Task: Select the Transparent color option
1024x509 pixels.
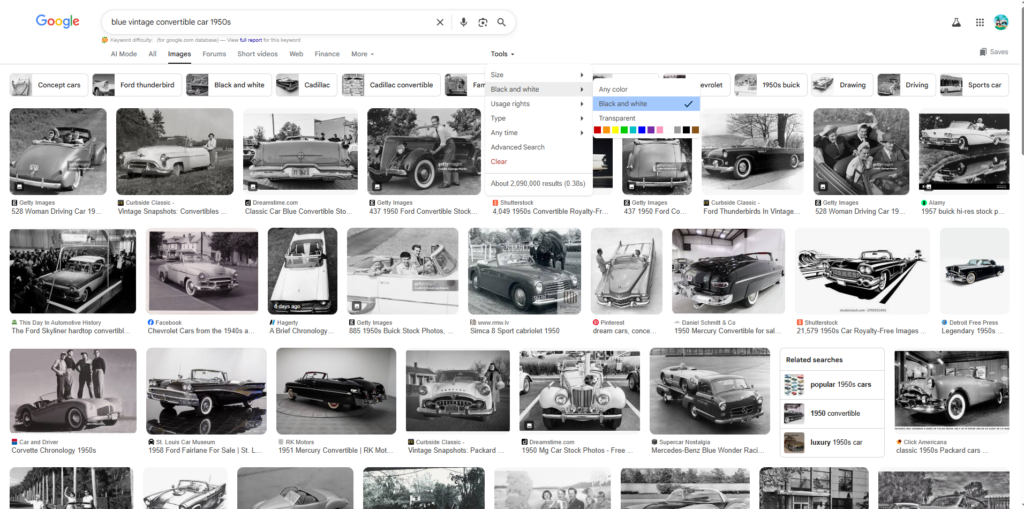Action: click(646, 118)
